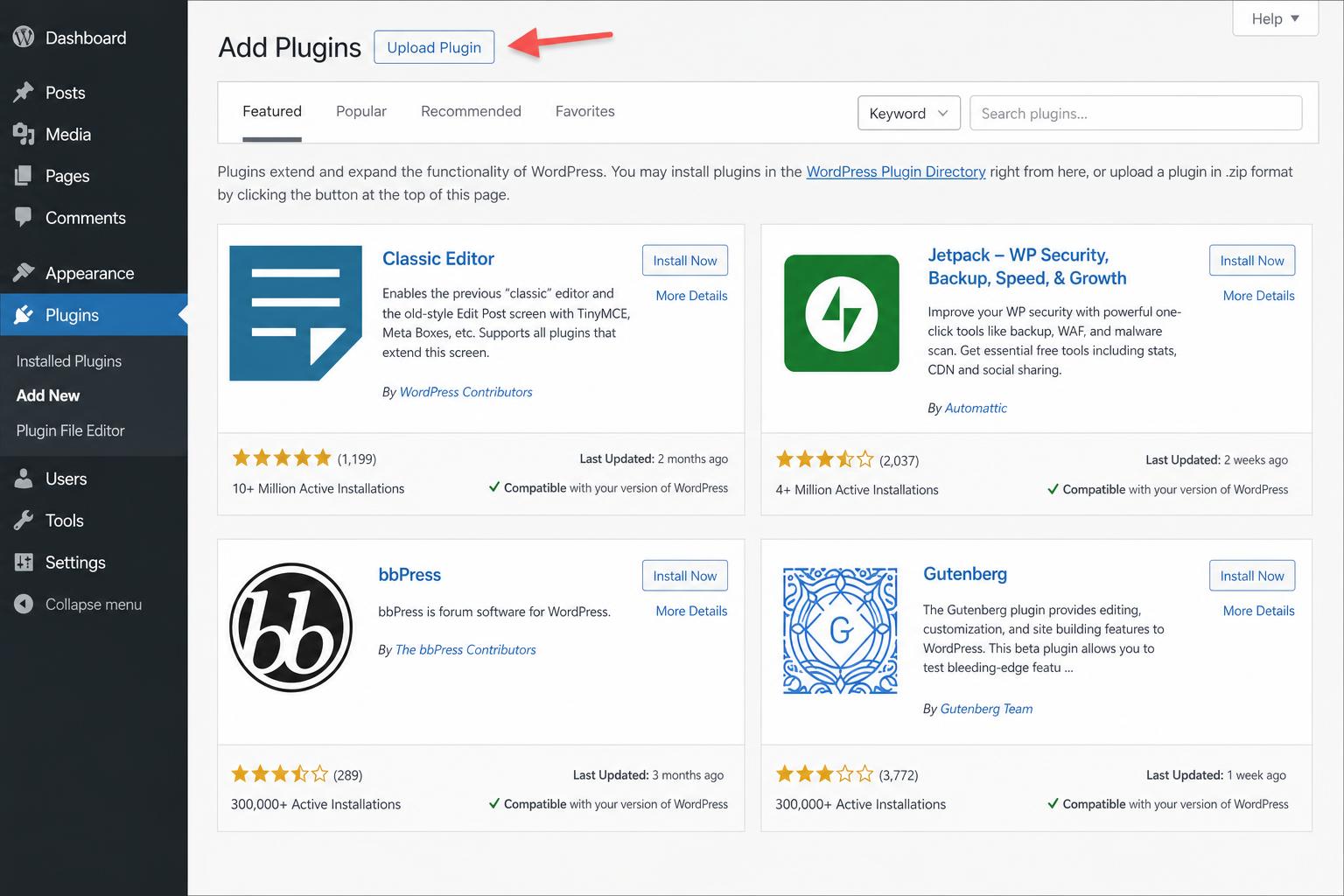Open More Details for Jetpack

point(1258,296)
